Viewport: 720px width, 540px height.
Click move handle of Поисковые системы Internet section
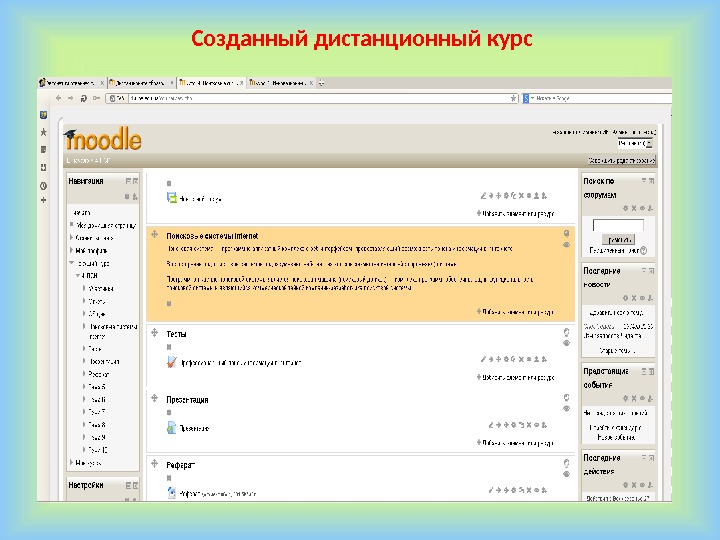click(155, 235)
